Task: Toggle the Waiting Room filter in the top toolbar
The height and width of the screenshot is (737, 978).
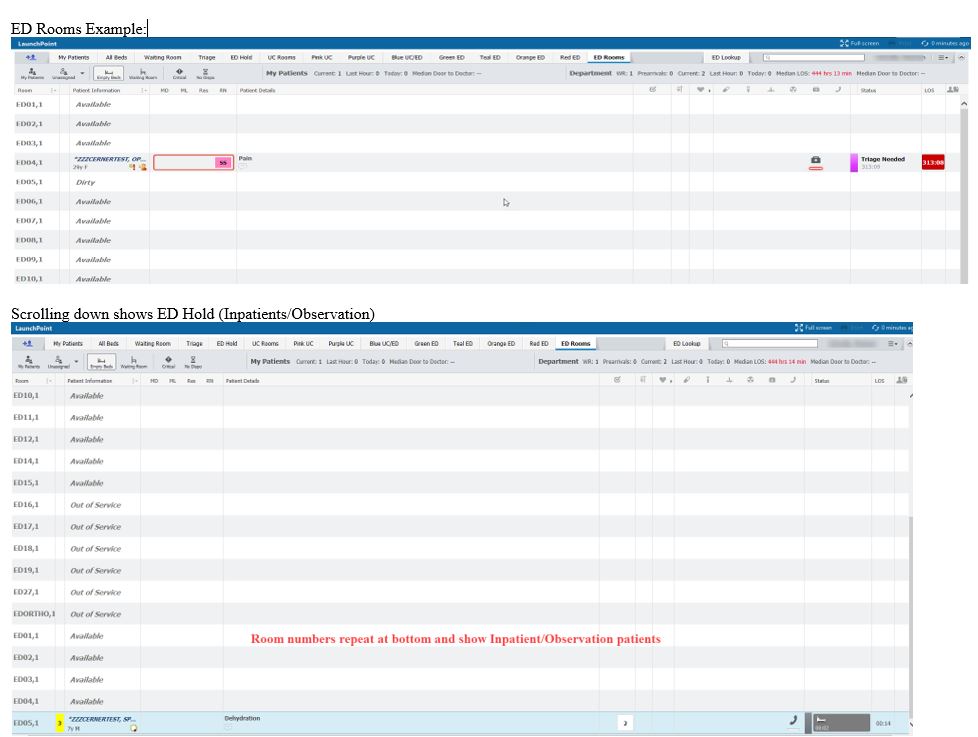Action: 144,73
